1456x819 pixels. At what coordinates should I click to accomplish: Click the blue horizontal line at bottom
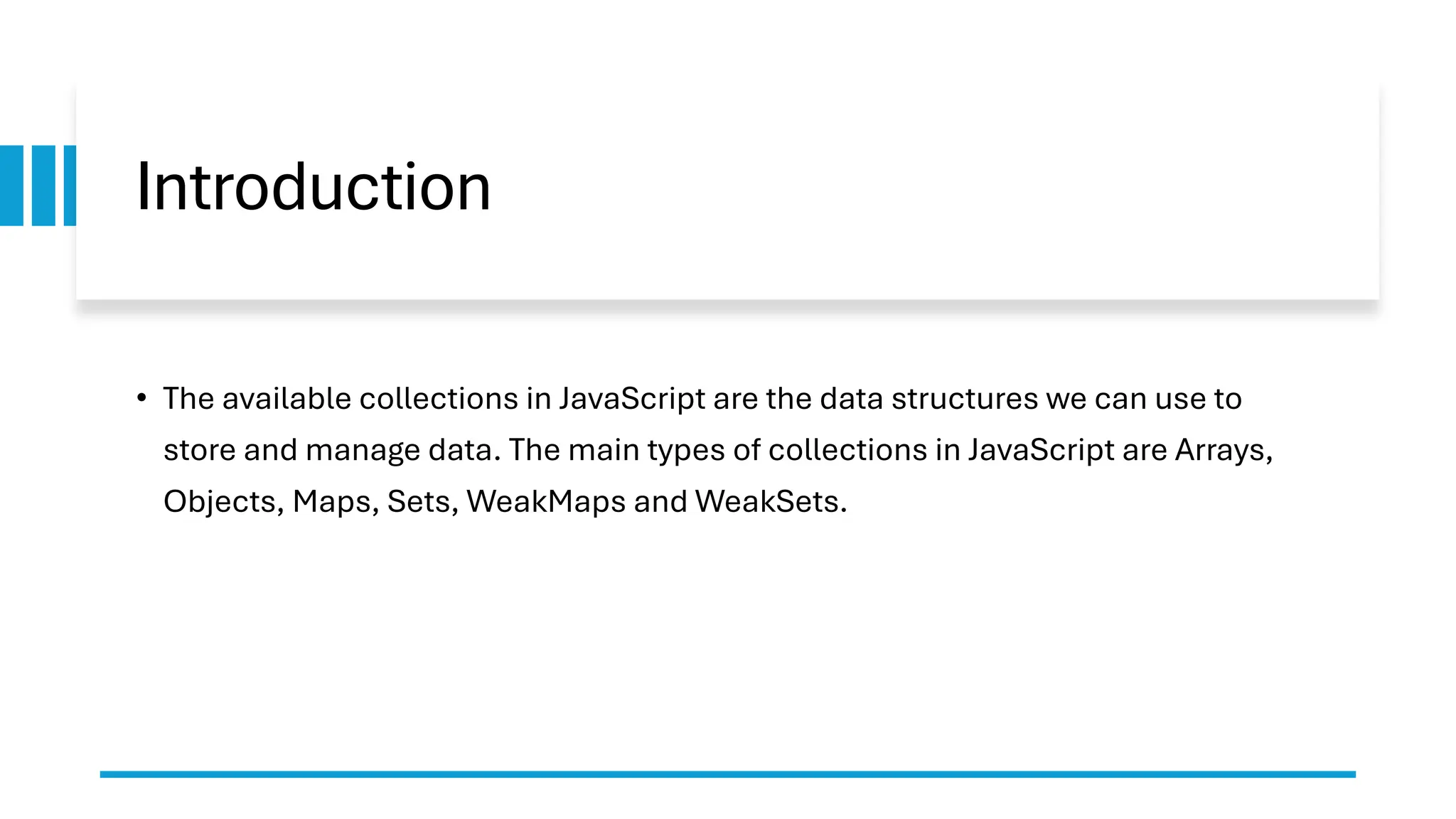(x=727, y=774)
